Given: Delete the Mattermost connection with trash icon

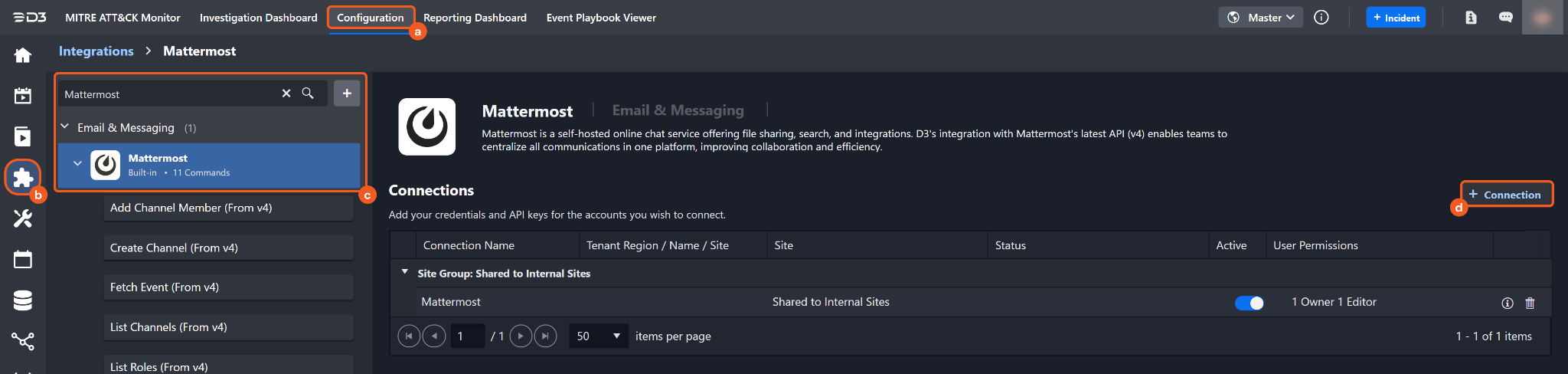Looking at the screenshot, I should (1530, 303).
